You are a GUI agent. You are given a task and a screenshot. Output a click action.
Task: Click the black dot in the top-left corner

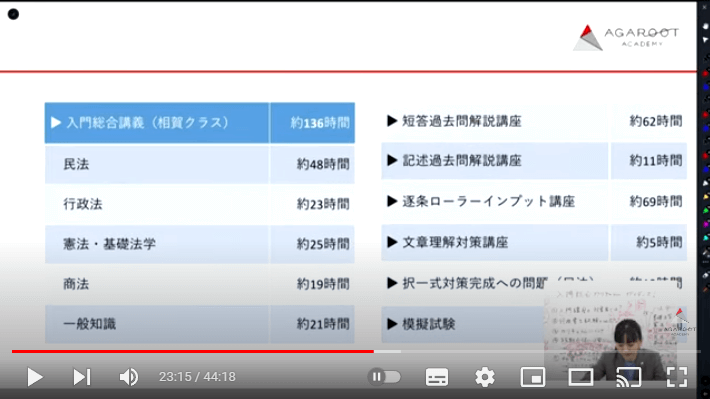pos(13,14)
